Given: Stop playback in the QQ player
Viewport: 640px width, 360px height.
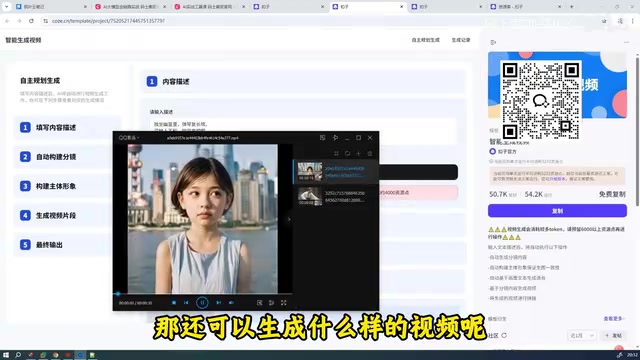Looking at the screenshot, I should [174, 303].
